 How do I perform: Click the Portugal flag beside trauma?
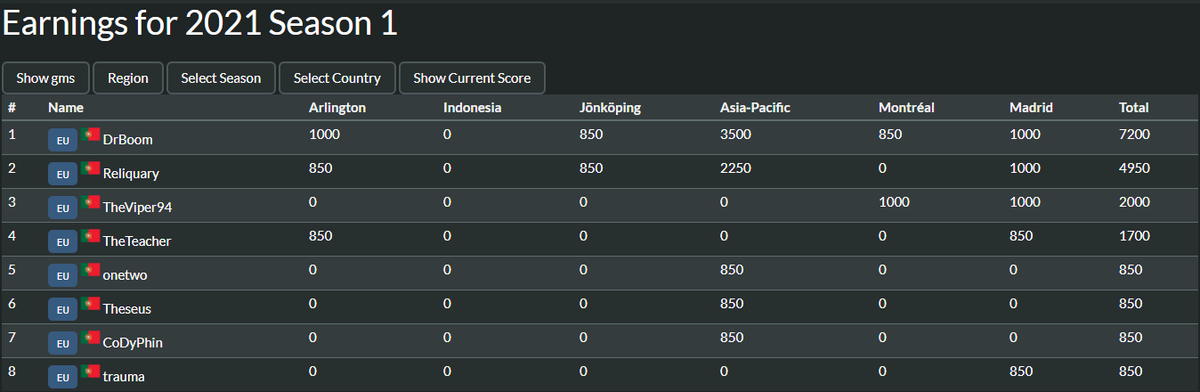click(x=91, y=371)
